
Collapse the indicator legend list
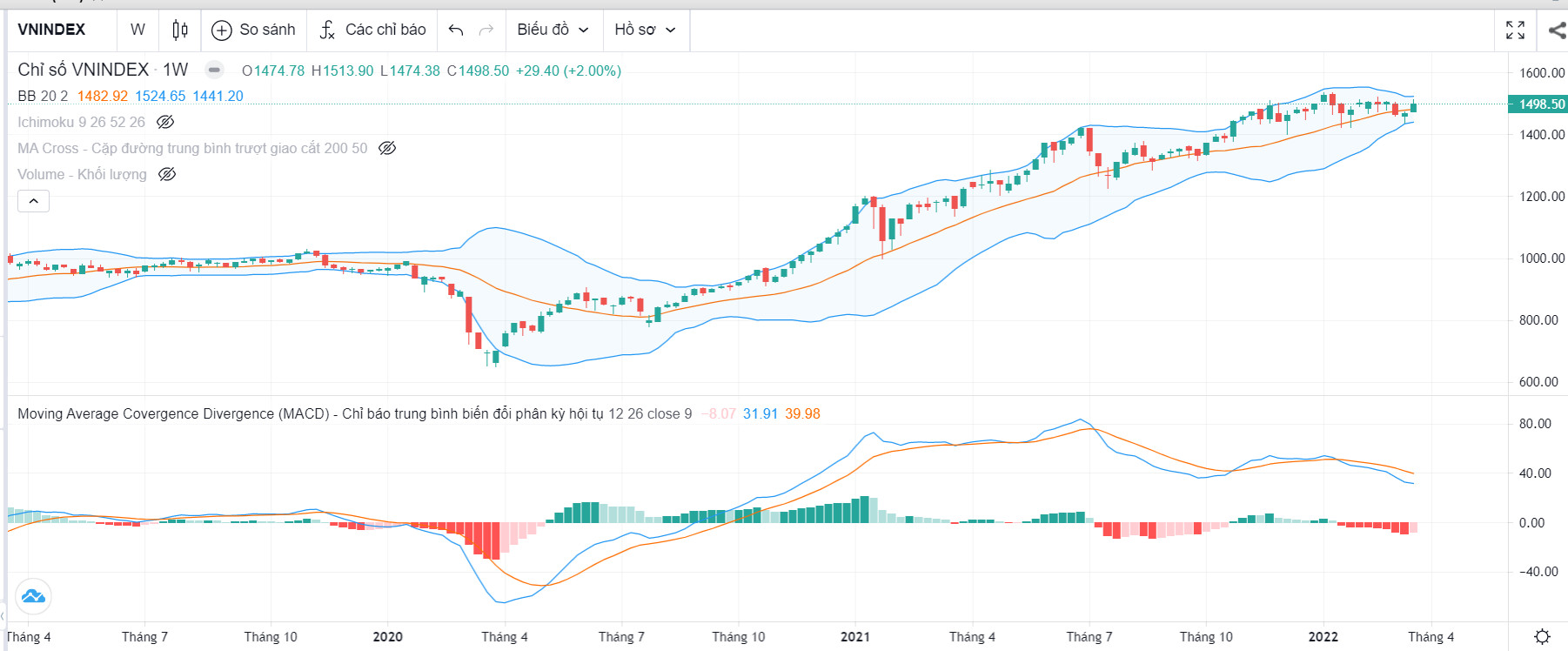(x=33, y=201)
